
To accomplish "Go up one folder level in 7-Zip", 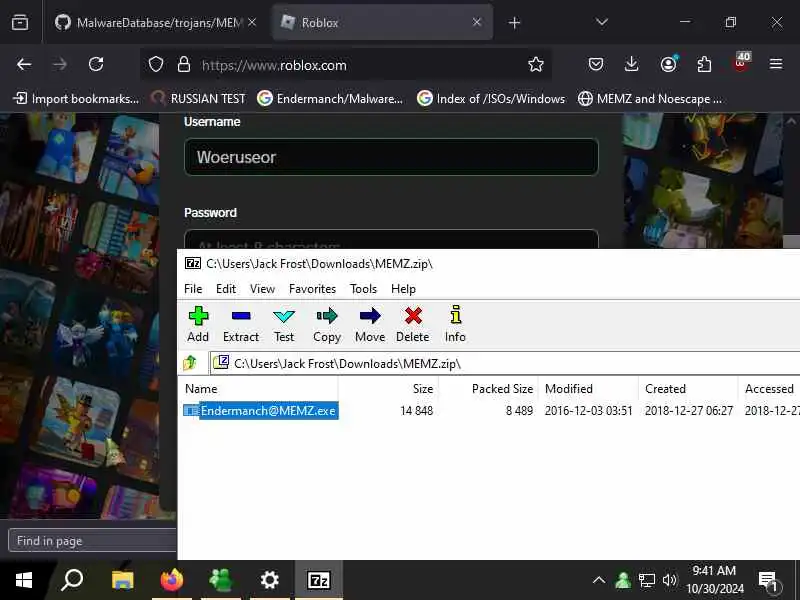I will click(x=190, y=363).
